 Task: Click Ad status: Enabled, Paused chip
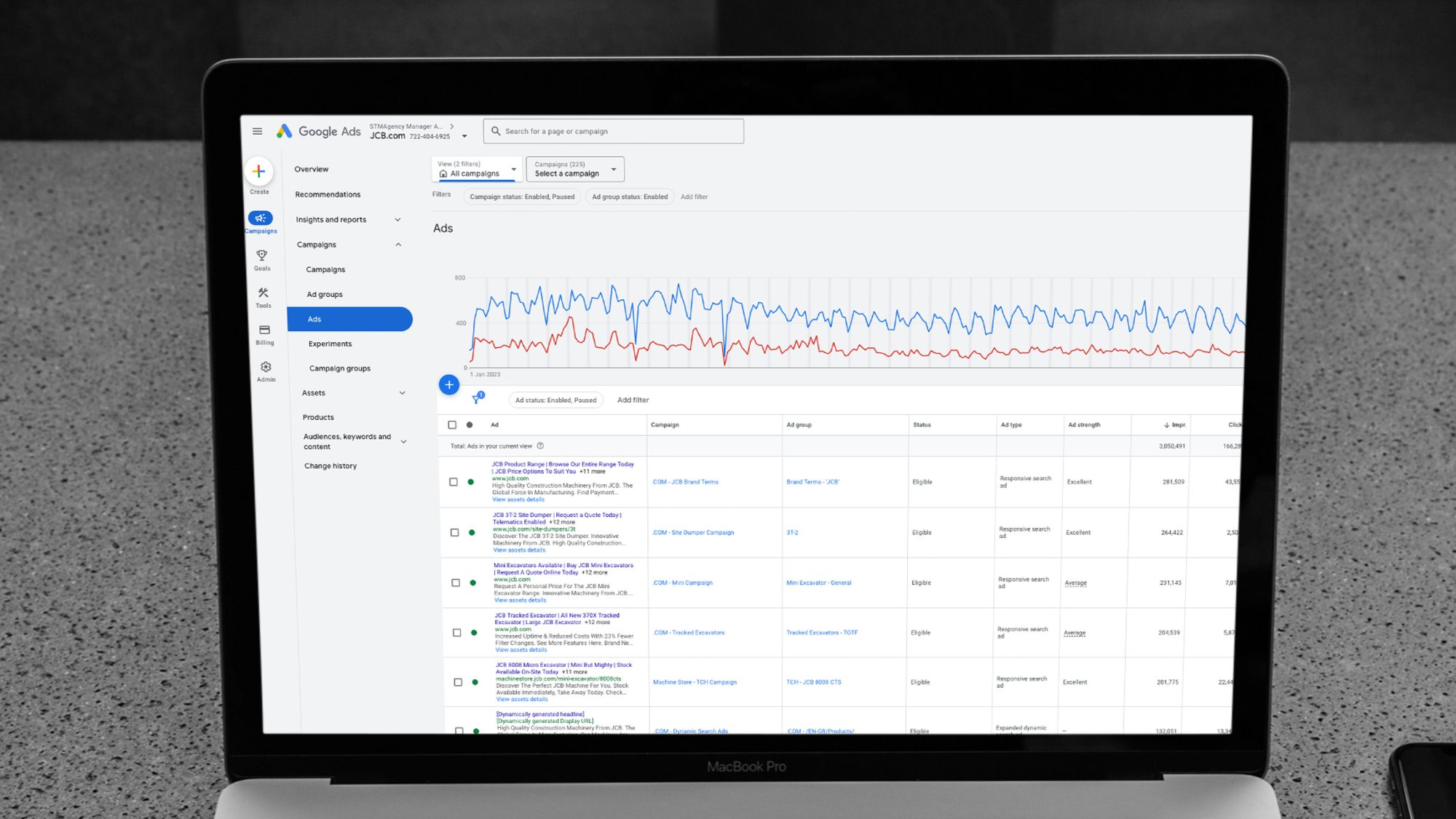click(x=555, y=400)
